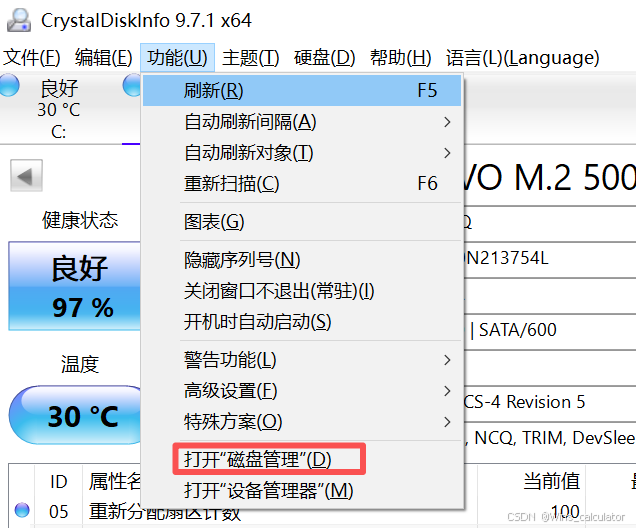Open the 帮助(H) menu
The image size is (636, 528).
tap(400, 57)
